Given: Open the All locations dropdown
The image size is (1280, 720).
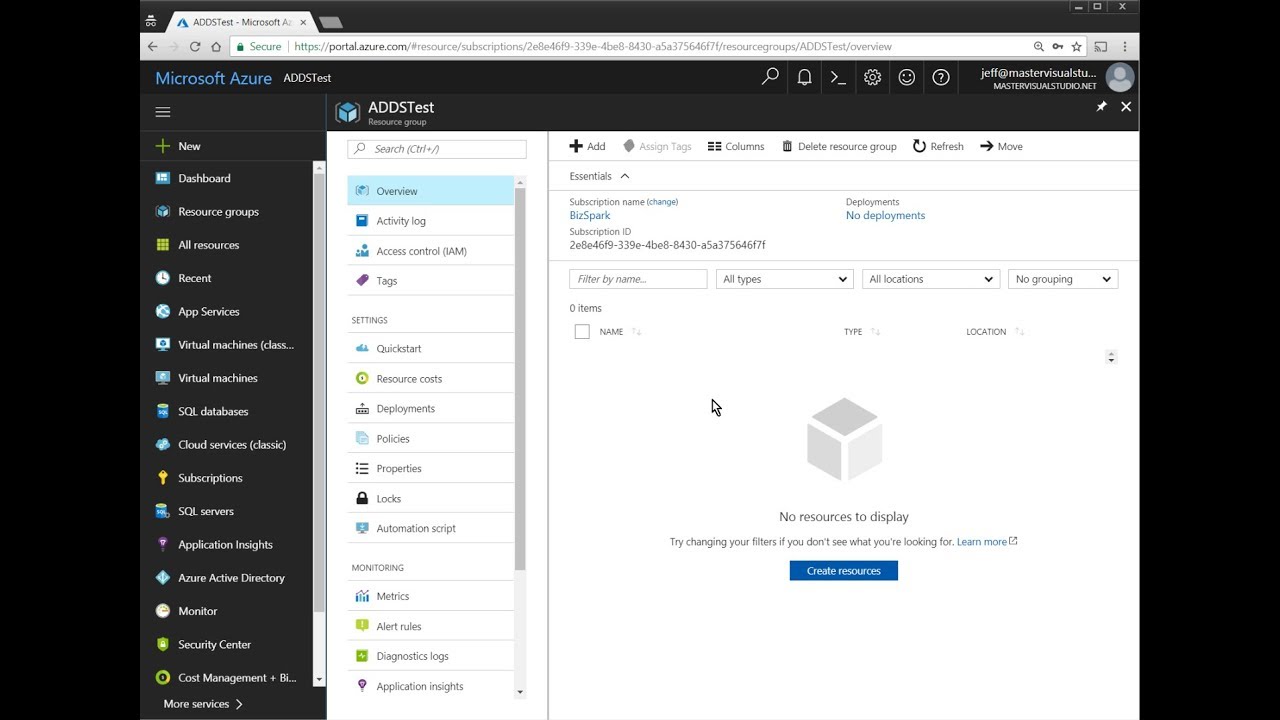Looking at the screenshot, I should 931,279.
